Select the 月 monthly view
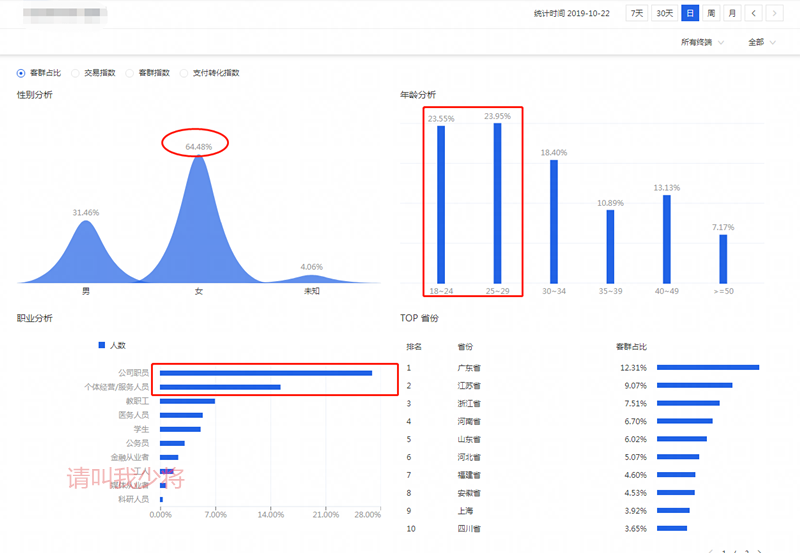Viewport: 800px width, 553px height. click(x=732, y=13)
